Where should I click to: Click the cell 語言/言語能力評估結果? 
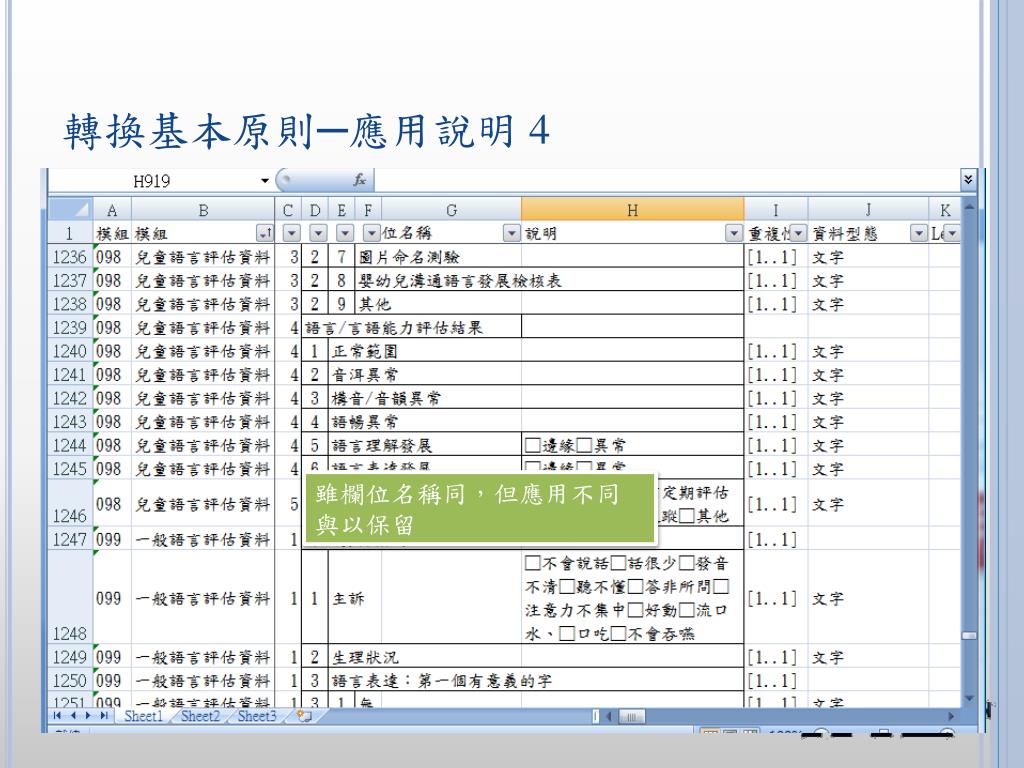point(411,327)
